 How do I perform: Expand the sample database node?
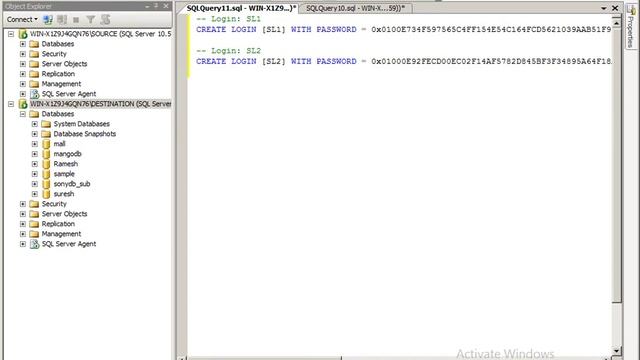coord(35,174)
